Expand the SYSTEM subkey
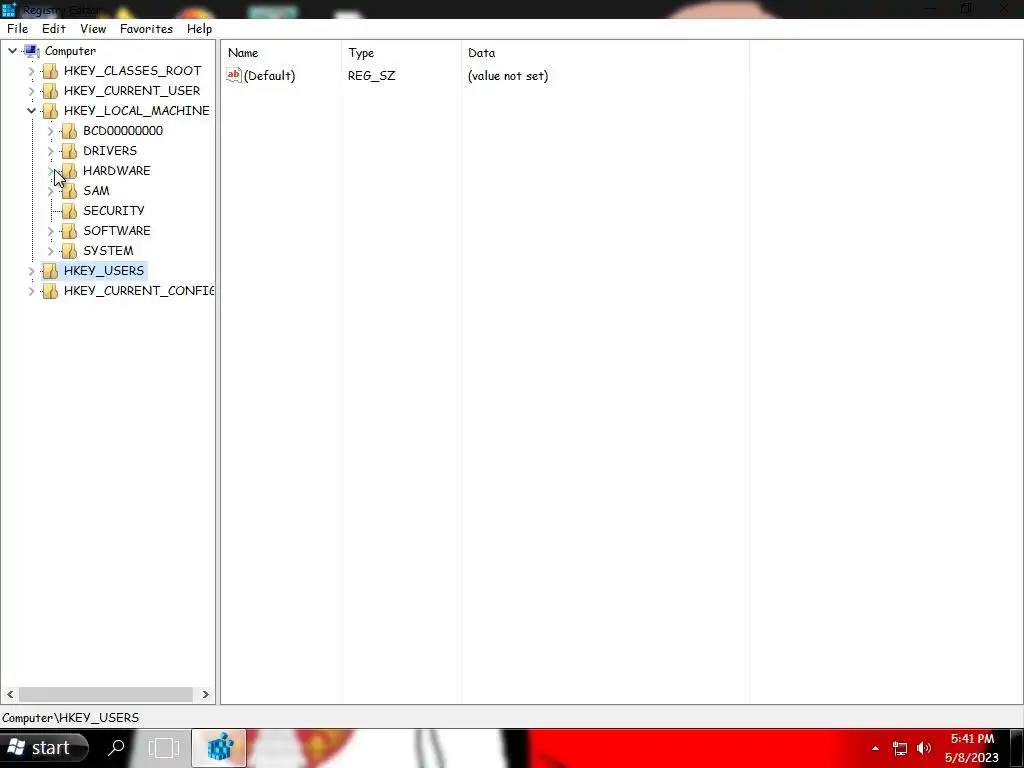 (x=50, y=251)
